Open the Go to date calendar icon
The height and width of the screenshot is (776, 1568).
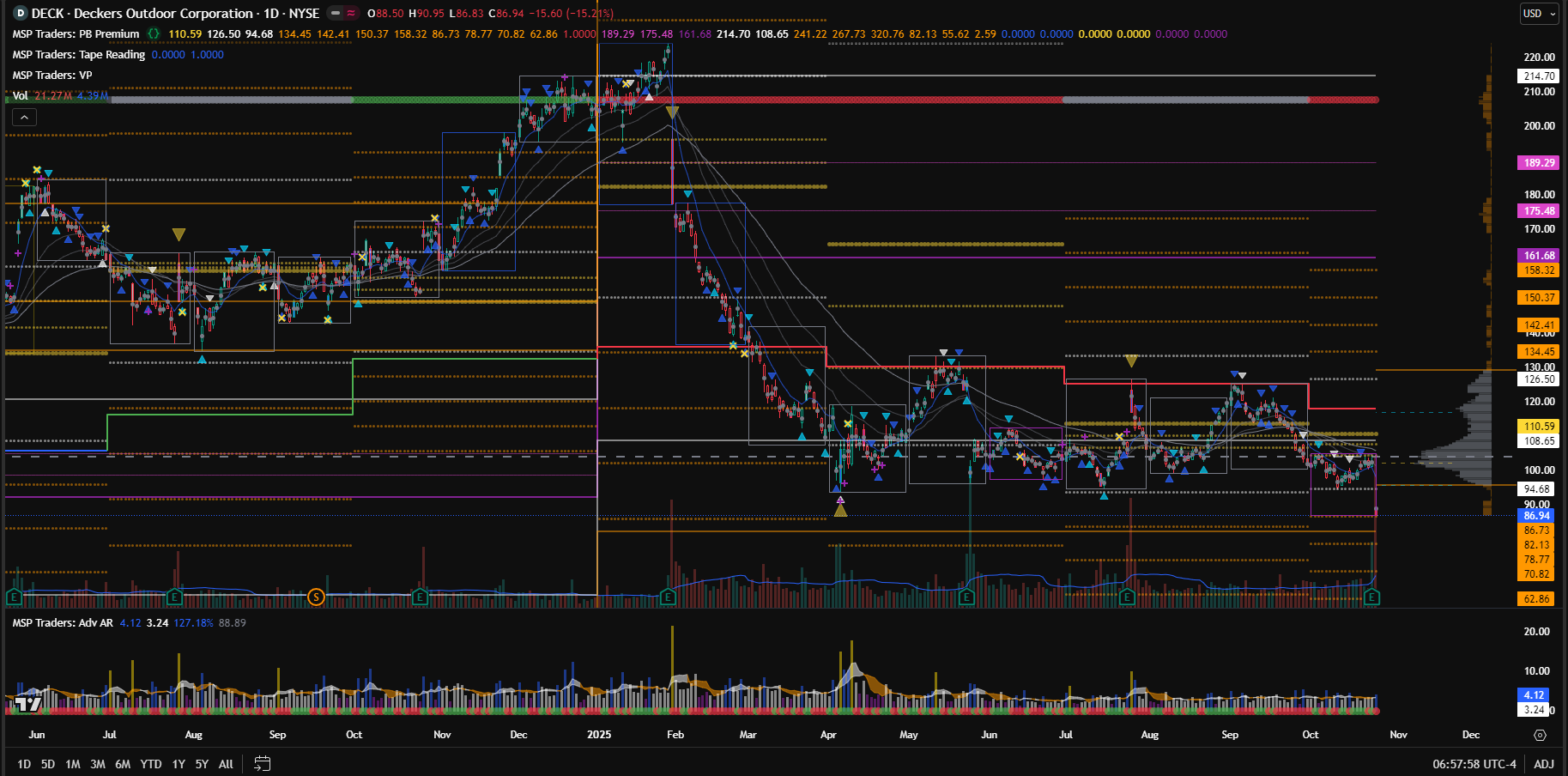tap(263, 763)
